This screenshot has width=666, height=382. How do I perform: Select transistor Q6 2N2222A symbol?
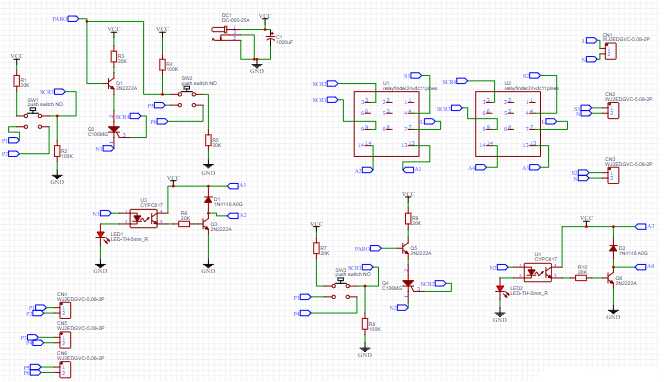coord(610,278)
